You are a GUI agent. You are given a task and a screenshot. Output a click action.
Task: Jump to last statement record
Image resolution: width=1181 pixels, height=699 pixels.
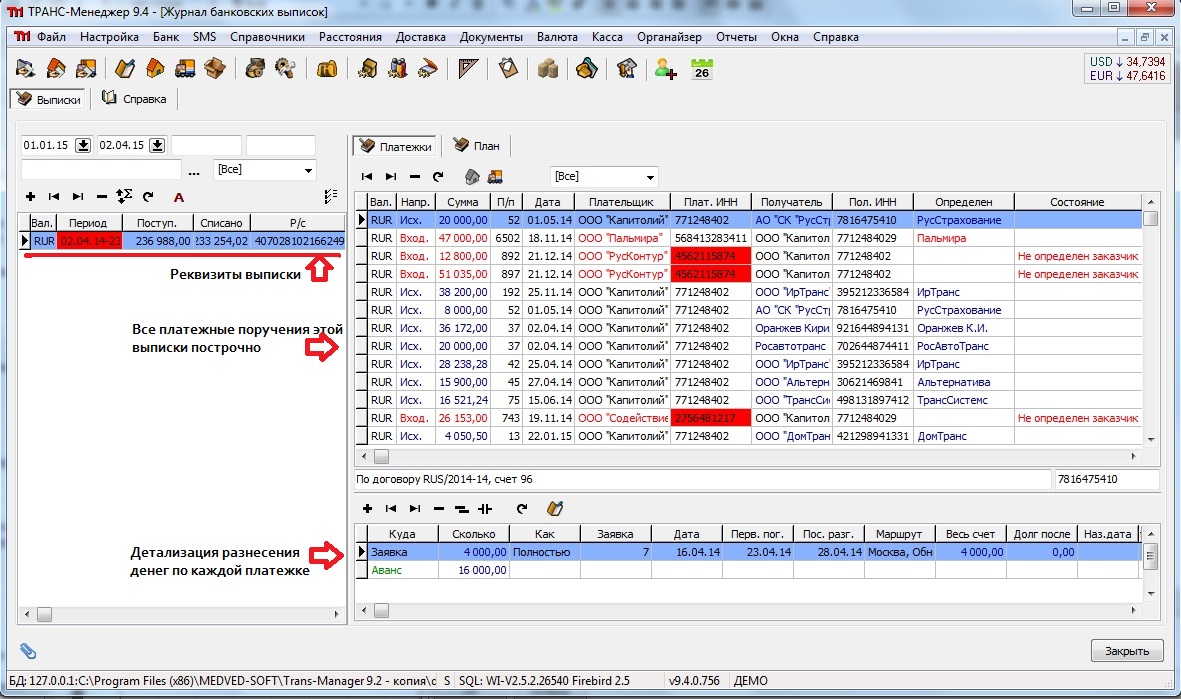pos(78,197)
